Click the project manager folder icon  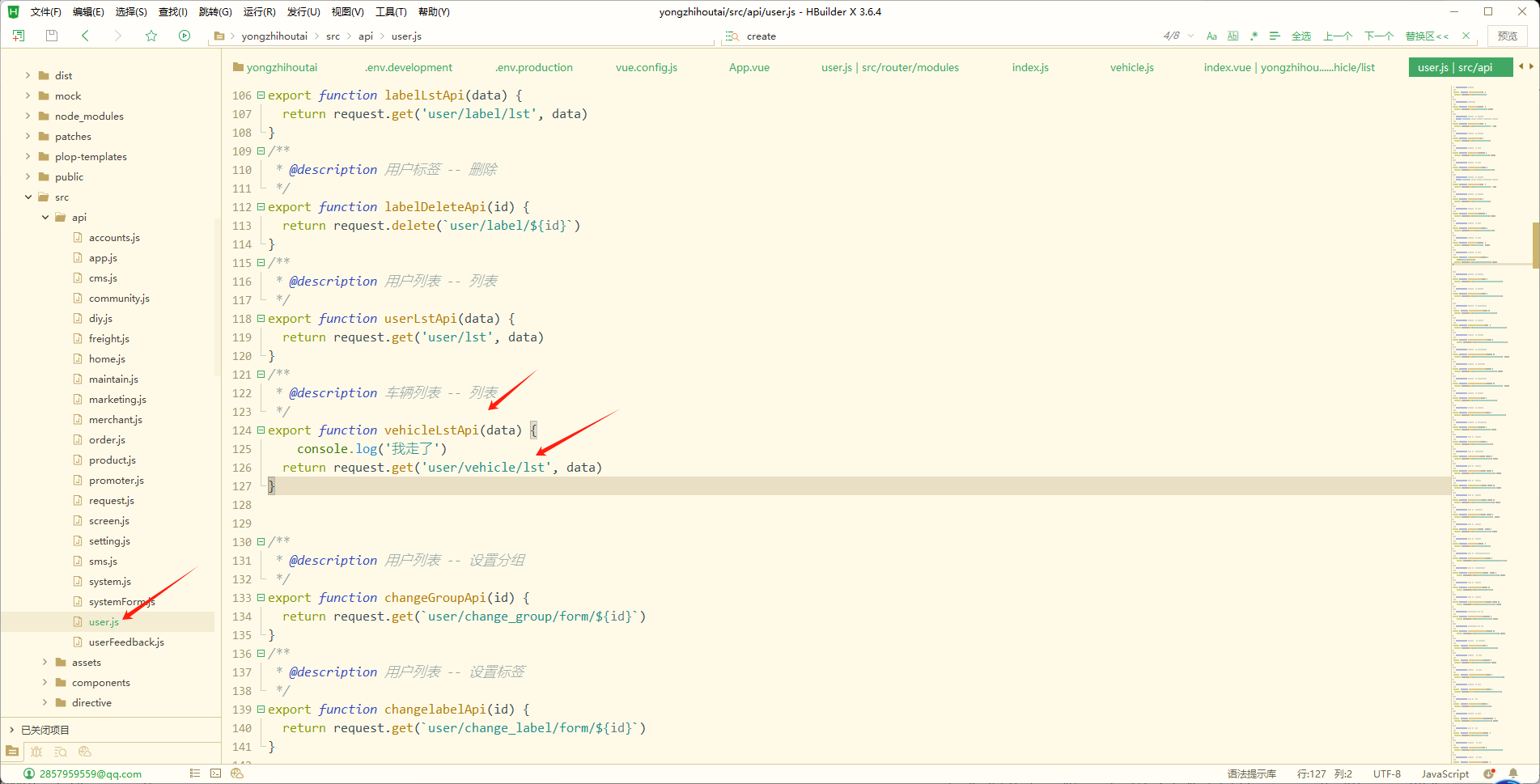coord(12,752)
